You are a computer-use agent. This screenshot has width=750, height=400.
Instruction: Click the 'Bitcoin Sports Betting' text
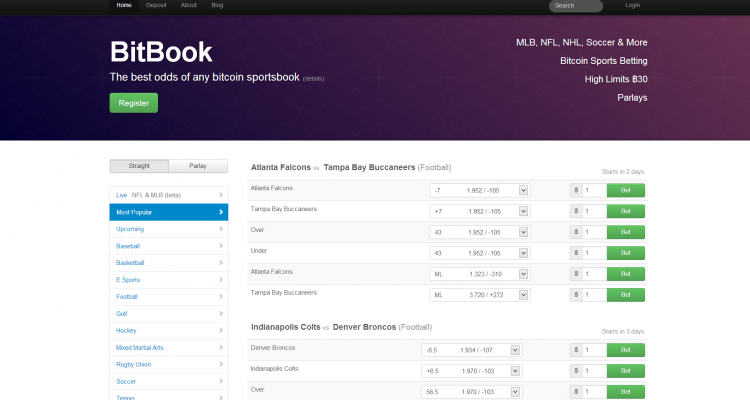coord(604,61)
